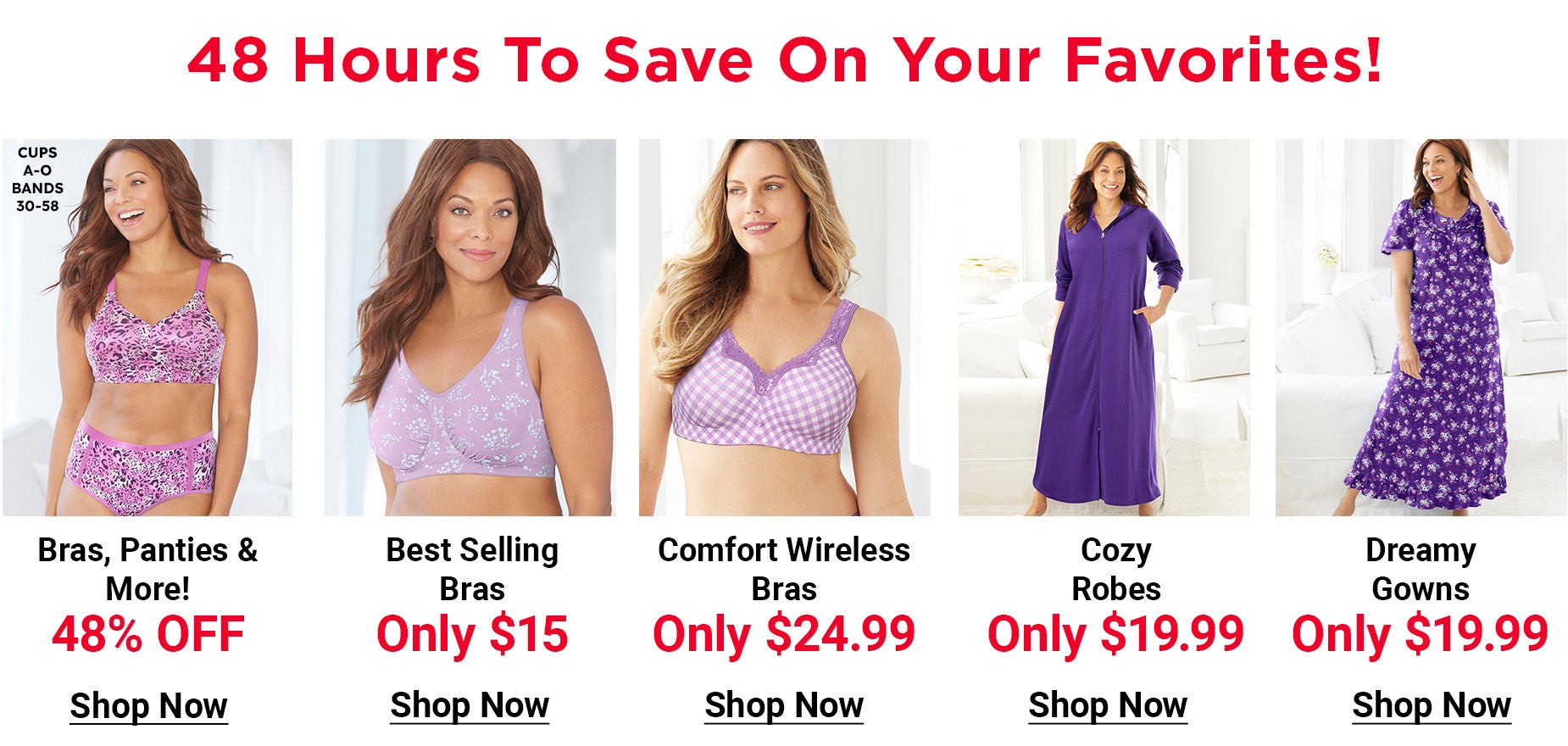Select the Best Selling Bras title
Image resolution: width=1568 pixels, height=746 pixels.
coord(472,569)
